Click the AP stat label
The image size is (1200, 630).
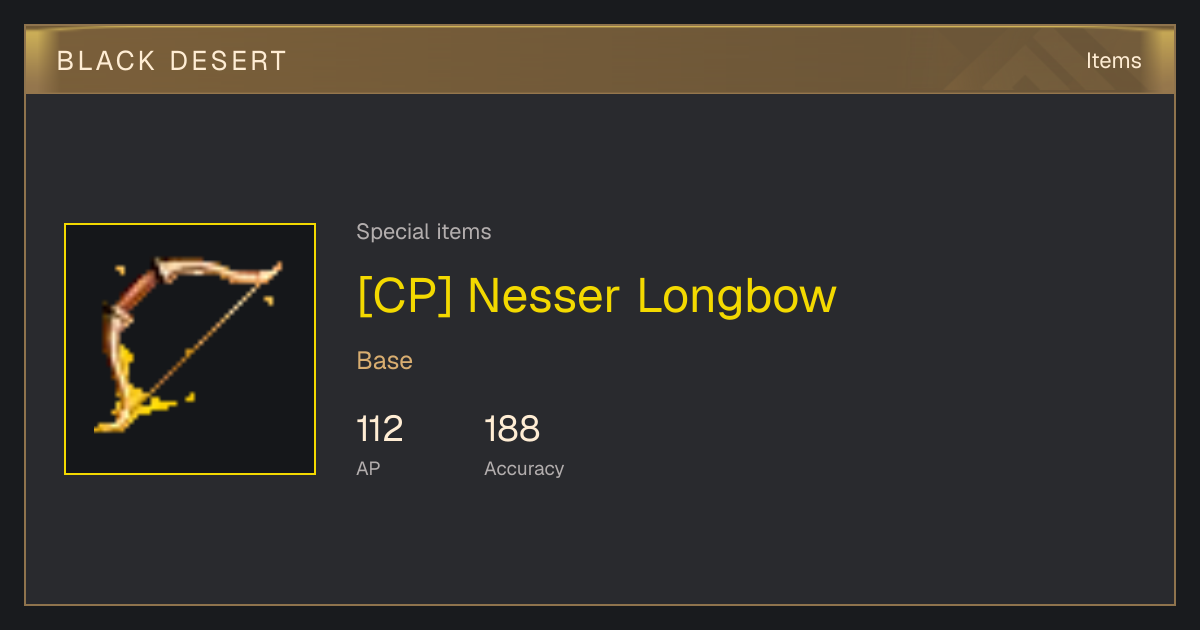(368, 468)
